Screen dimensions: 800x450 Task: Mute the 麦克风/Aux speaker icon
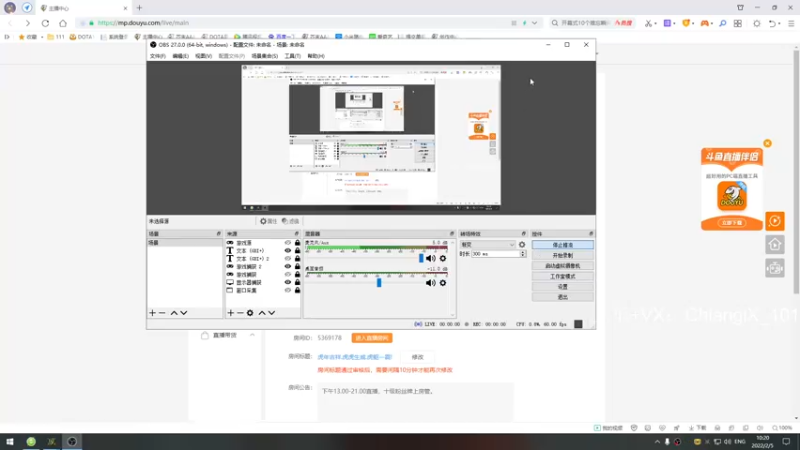431,258
